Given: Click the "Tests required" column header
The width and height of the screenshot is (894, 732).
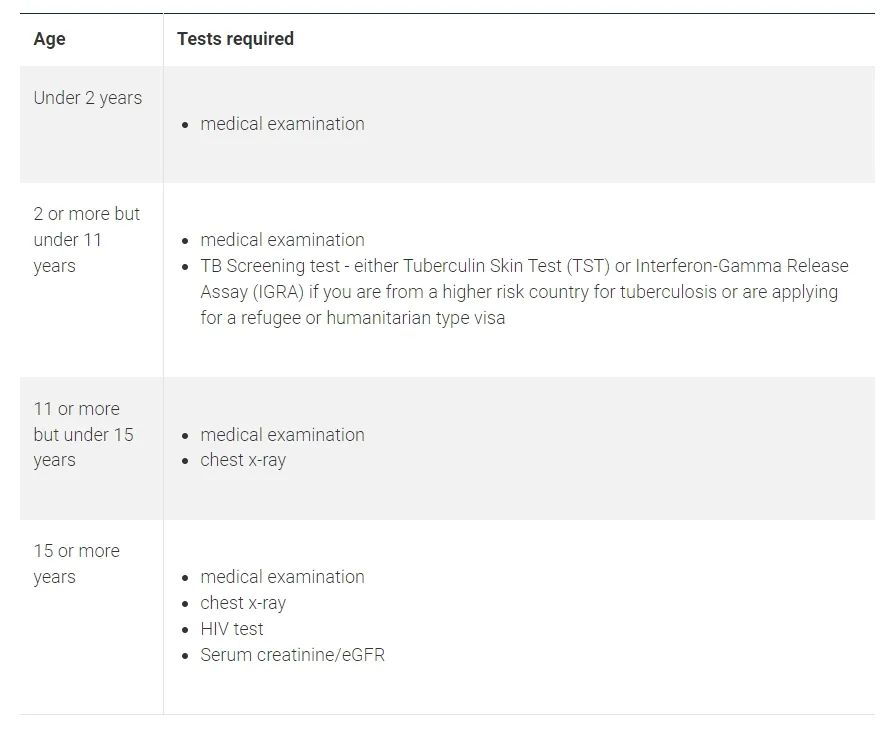Looking at the screenshot, I should pos(235,39).
